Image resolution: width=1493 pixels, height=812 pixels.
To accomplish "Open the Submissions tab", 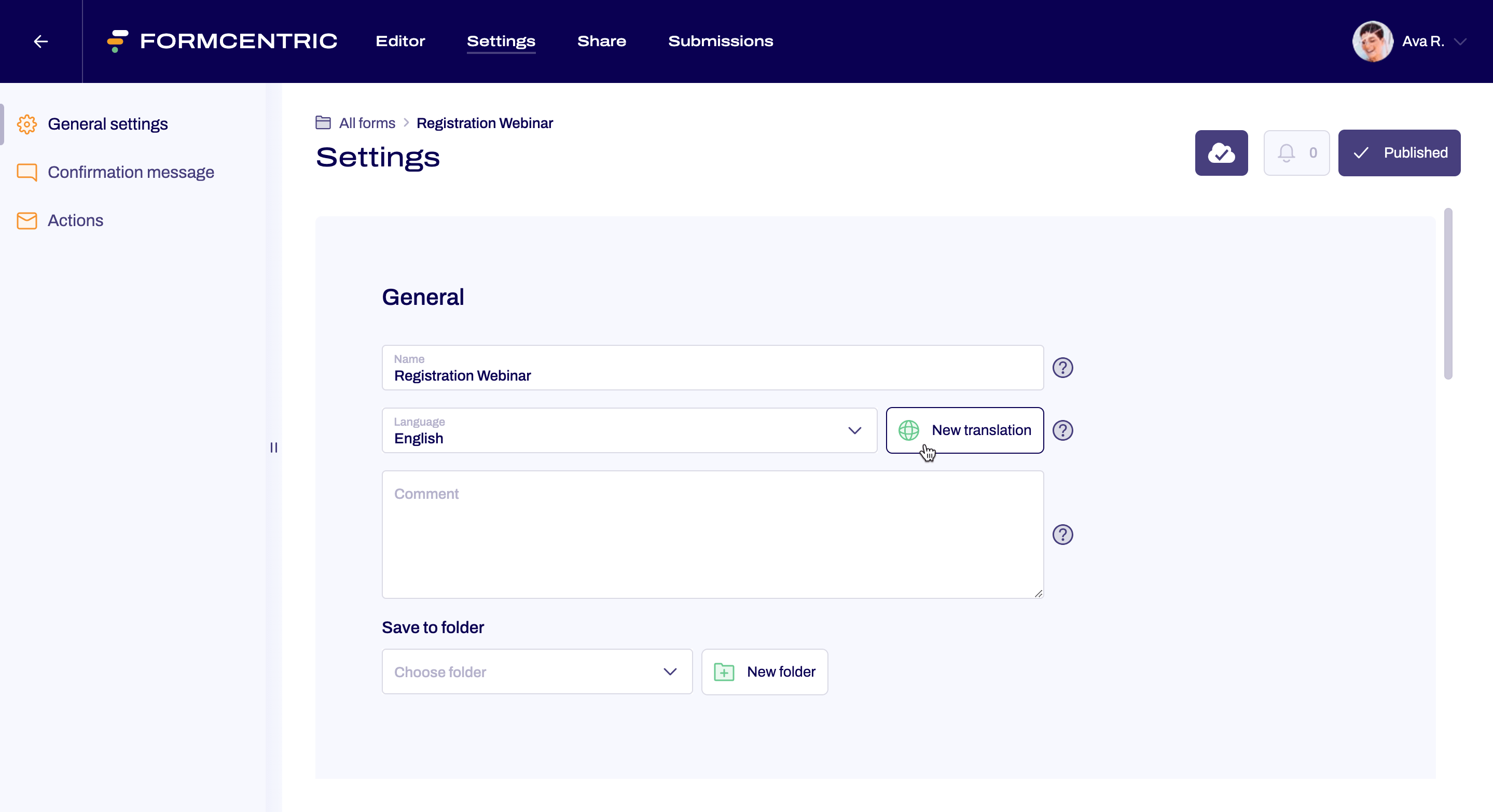I will pos(721,41).
